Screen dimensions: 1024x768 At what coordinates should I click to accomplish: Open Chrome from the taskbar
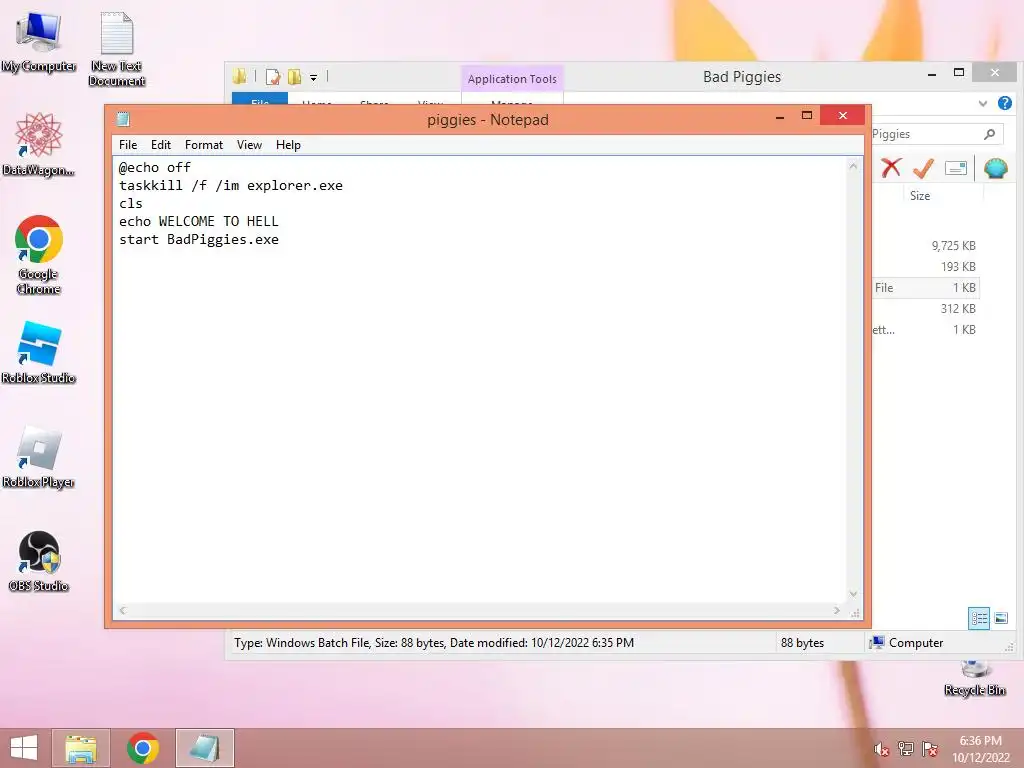(143, 748)
